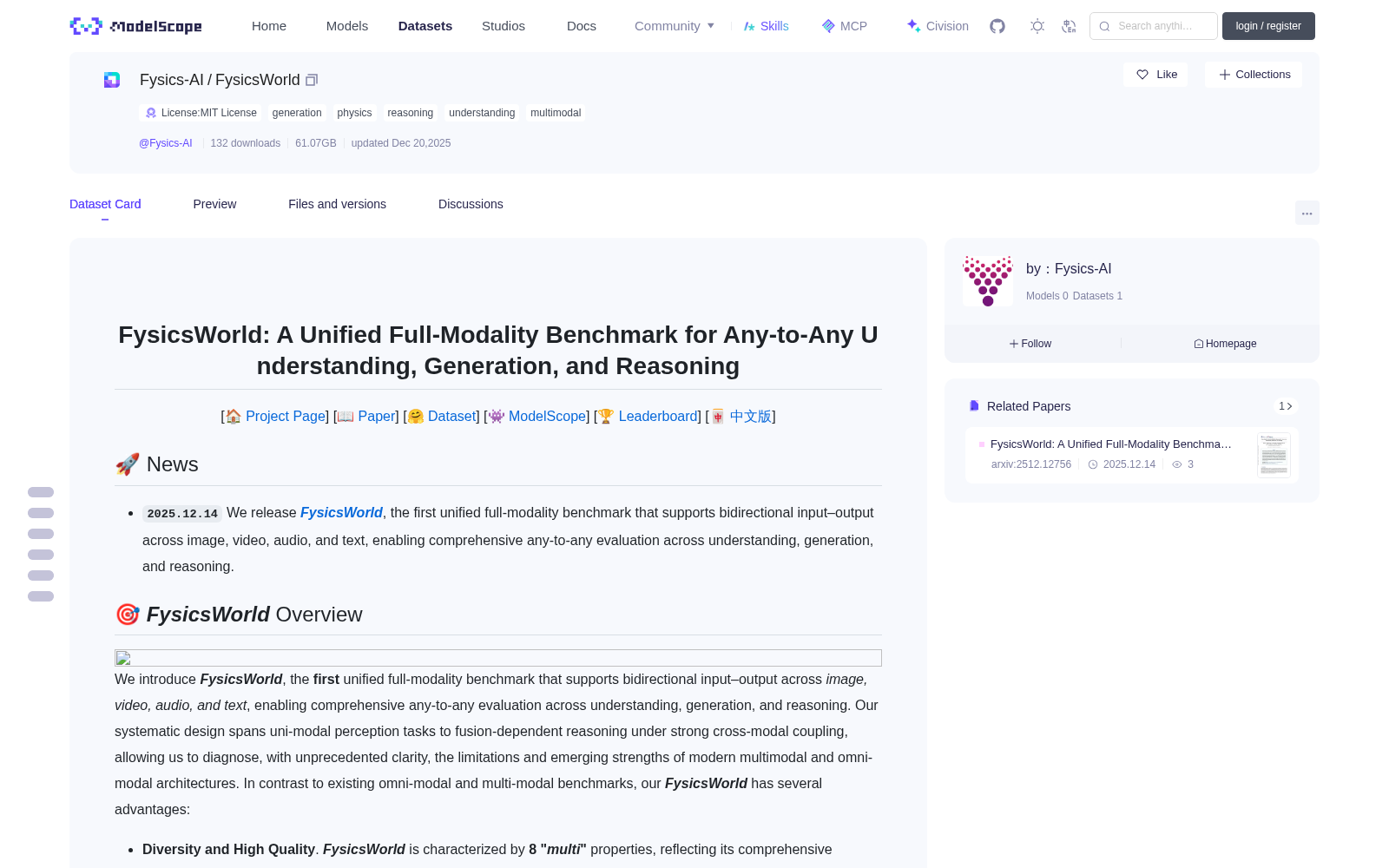Viewport: 1389px width, 868px height.
Task: Click the ModelScope logo
Action: click(136, 26)
